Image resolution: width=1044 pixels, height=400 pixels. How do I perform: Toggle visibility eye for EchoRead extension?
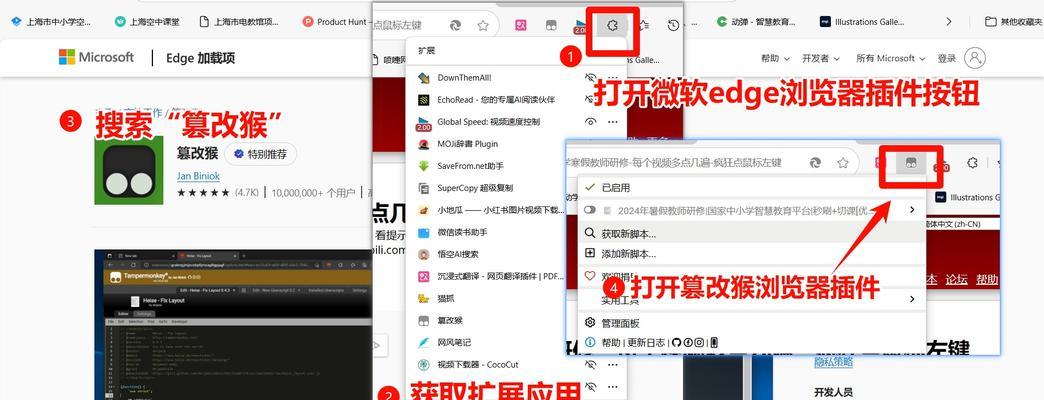[x=590, y=100]
